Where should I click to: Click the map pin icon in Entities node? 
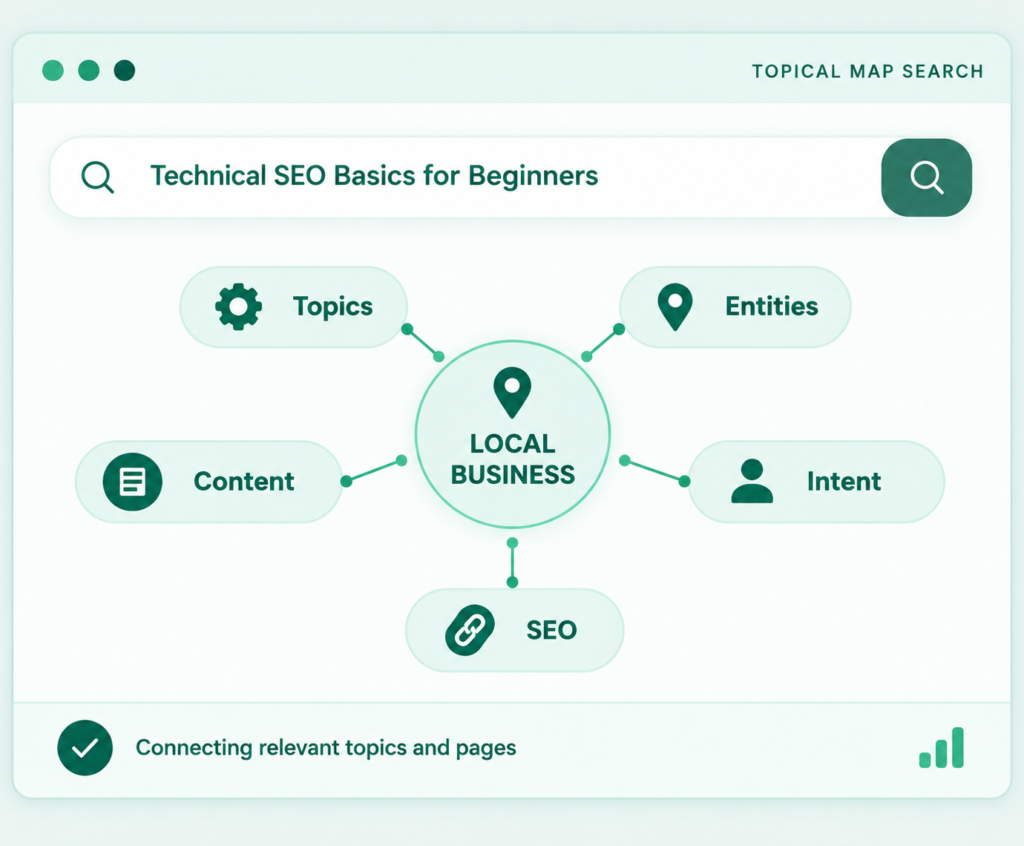[x=675, y=306]
